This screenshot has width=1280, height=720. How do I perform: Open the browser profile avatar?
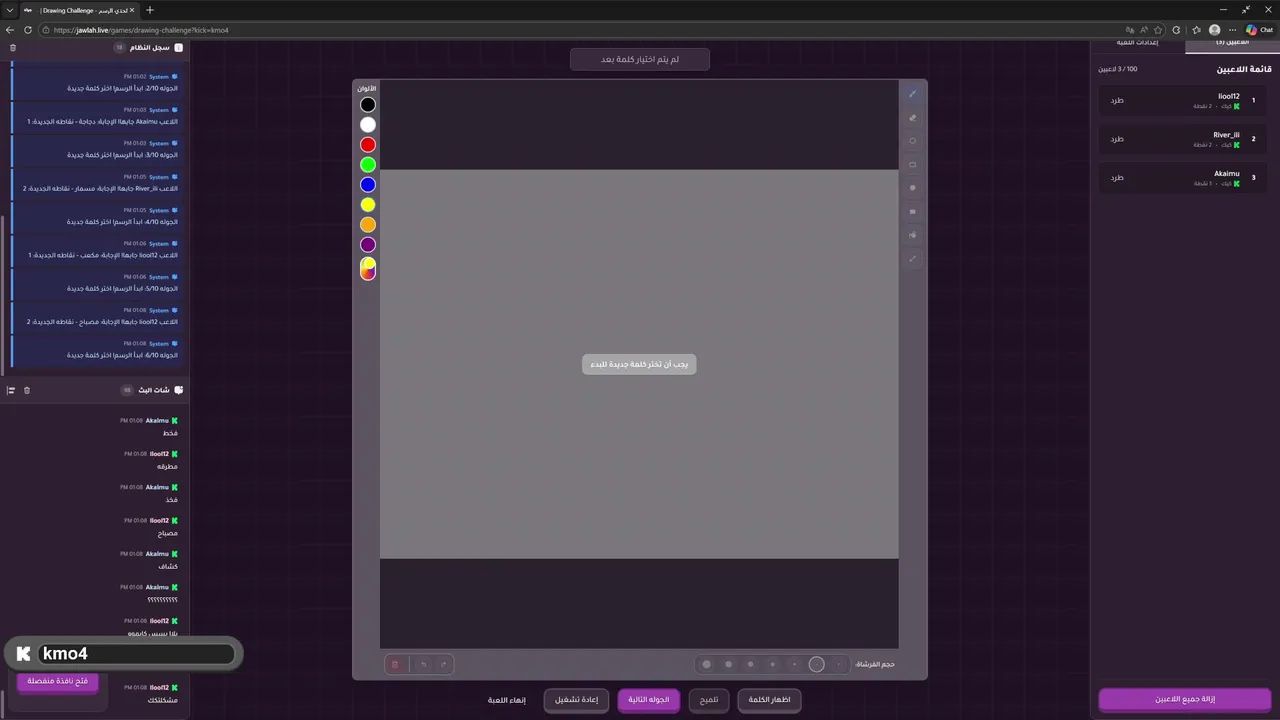click(1214, 30)
